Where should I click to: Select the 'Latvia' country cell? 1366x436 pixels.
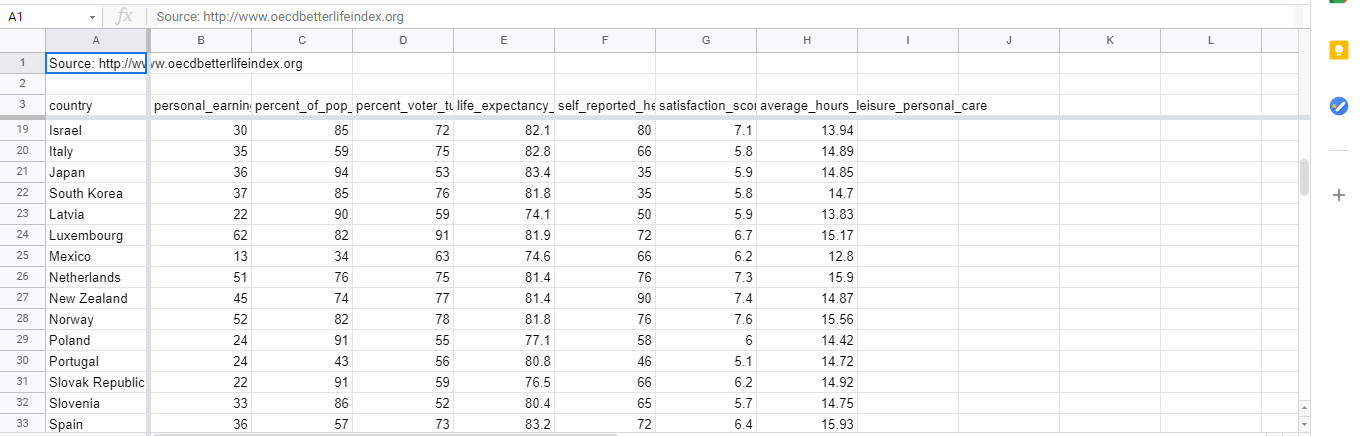point(97,214)
